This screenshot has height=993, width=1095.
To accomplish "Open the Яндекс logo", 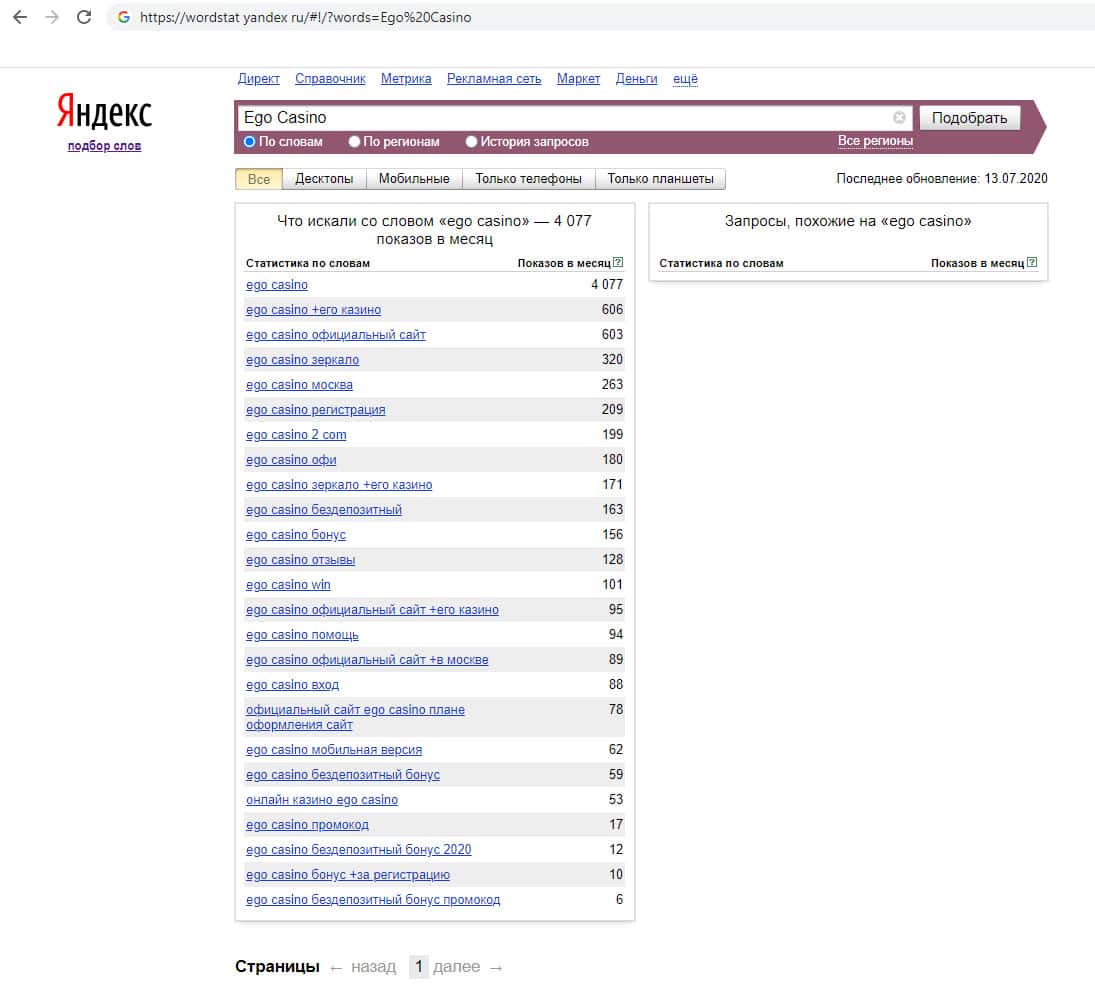I will [x=104, y=112].
